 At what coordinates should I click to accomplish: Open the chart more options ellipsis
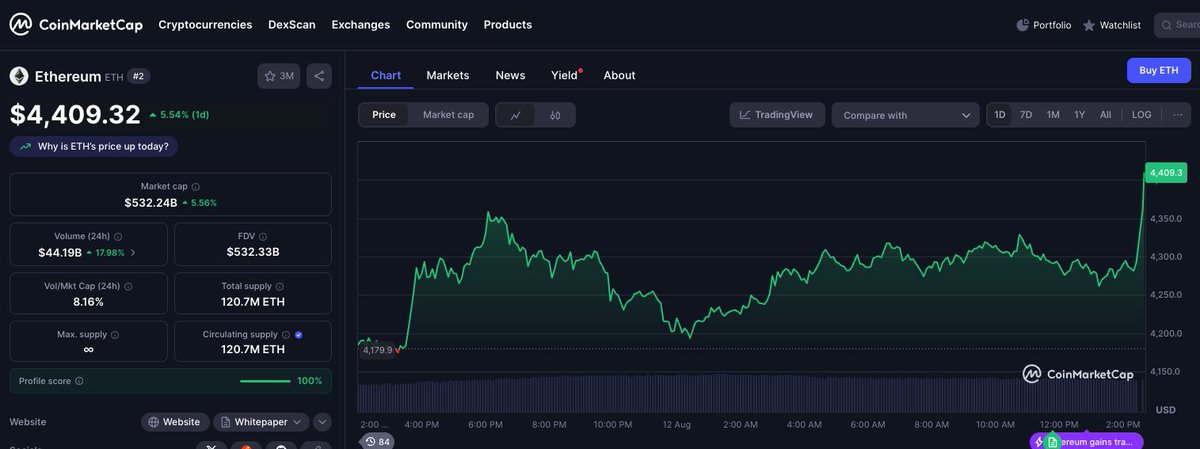(1177, 115)
